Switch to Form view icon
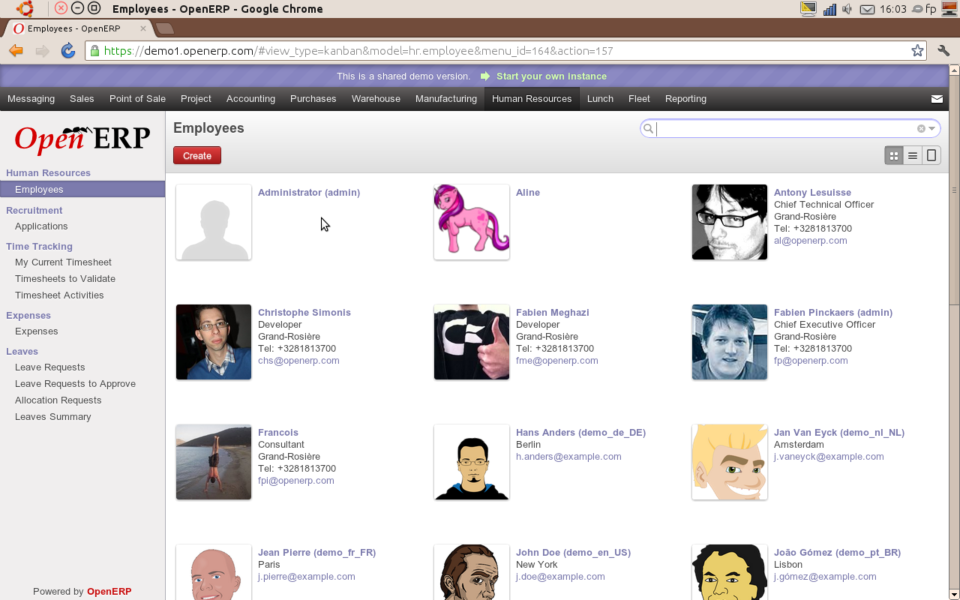Viewport: 960px width, 600px height. [x=931, y=156]
